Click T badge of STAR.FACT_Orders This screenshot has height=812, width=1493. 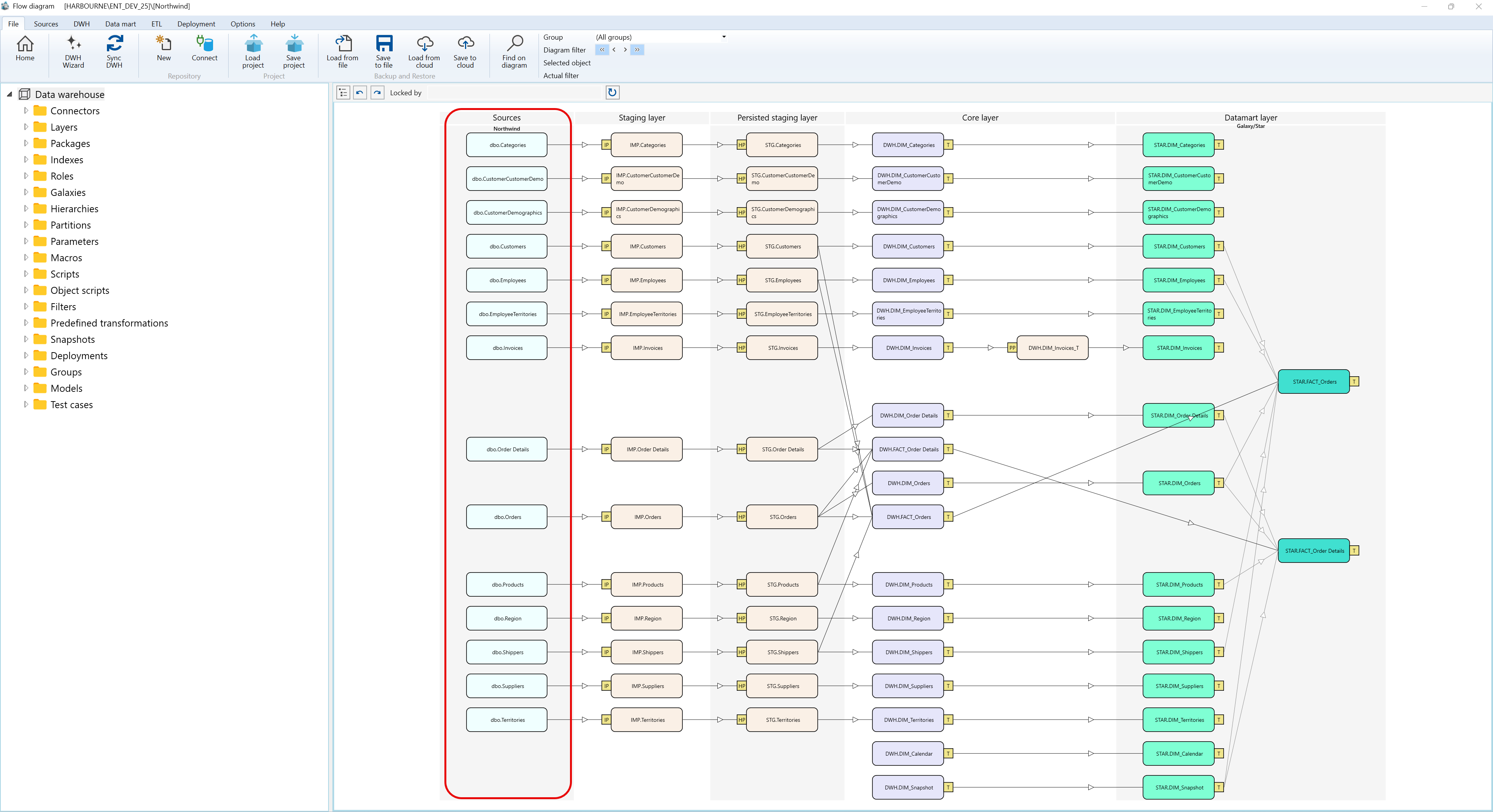(1355, 381)
